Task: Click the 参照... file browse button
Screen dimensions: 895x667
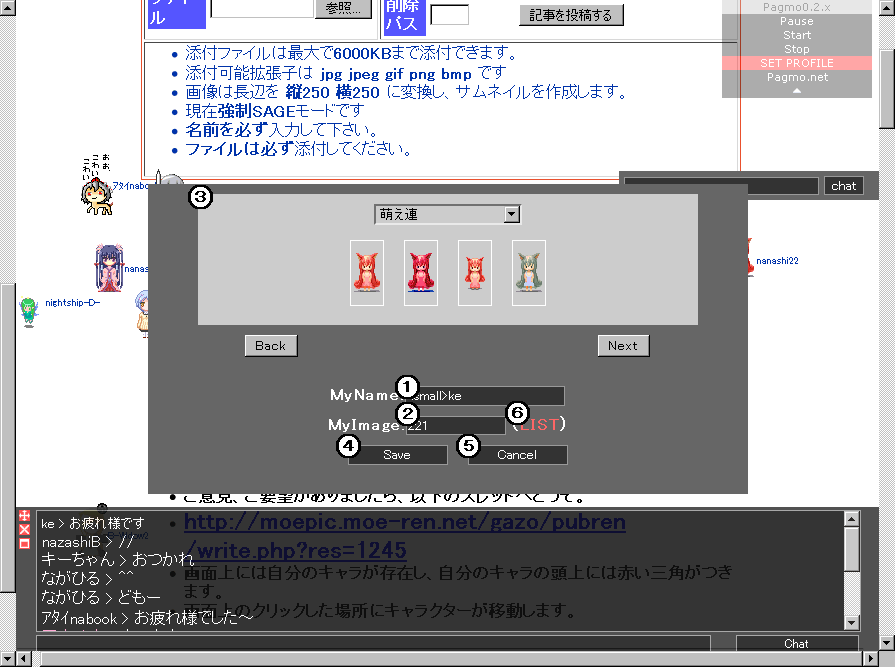Action: (x=343, y=9)
